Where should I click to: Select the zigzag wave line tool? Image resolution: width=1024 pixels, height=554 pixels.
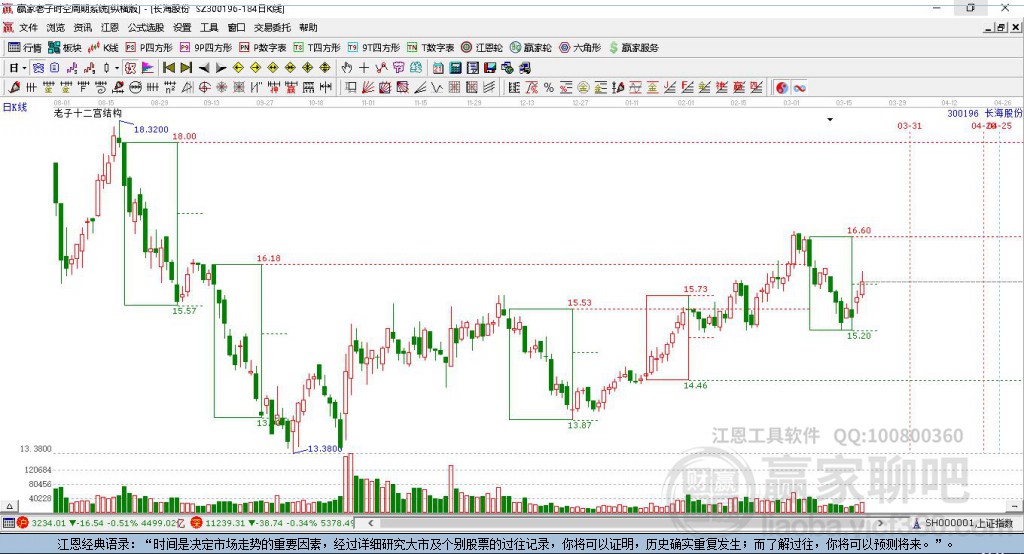[437, 88]
